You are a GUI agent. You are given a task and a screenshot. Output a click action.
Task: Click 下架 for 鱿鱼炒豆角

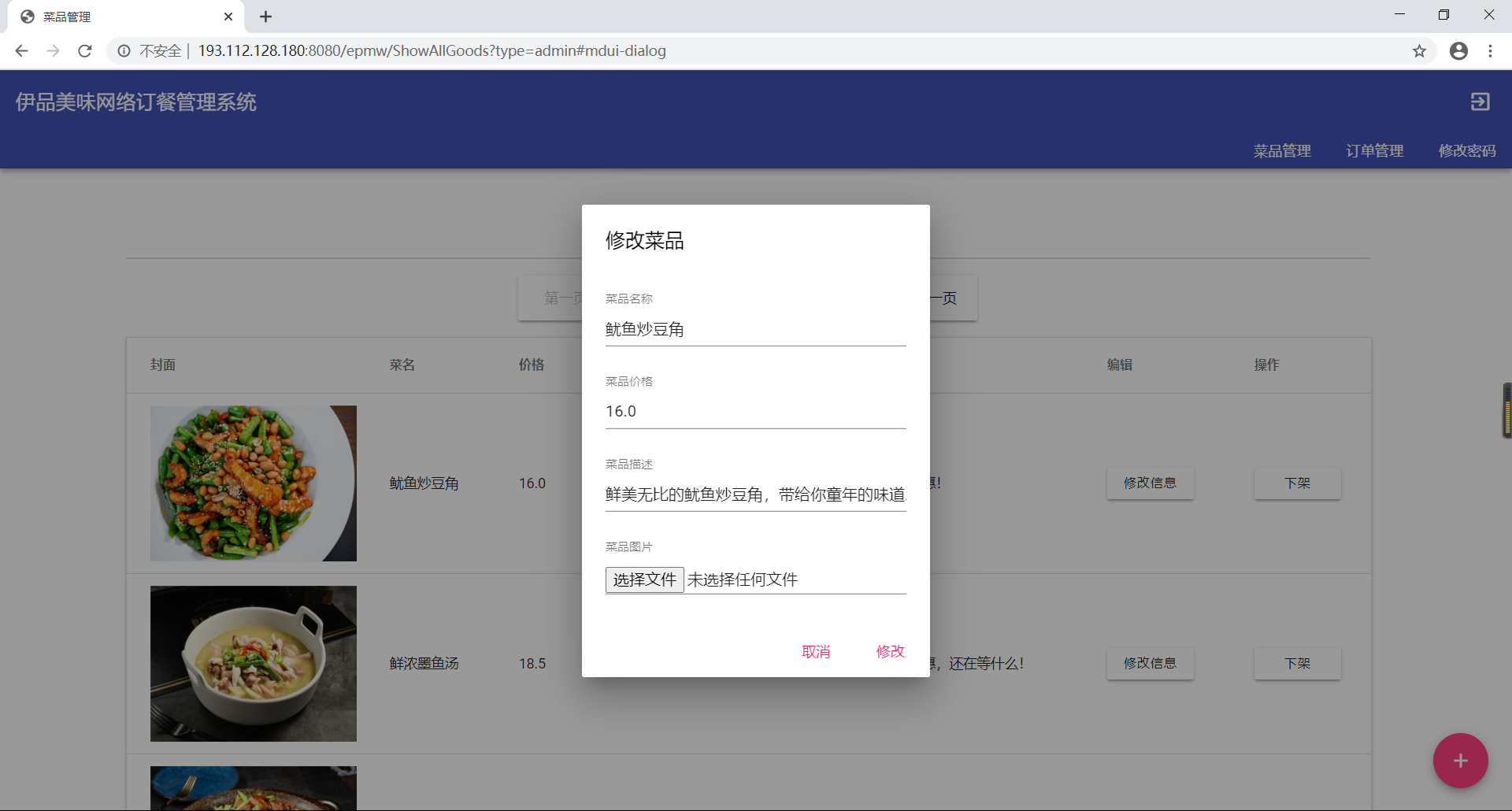tap(1297, 483)
